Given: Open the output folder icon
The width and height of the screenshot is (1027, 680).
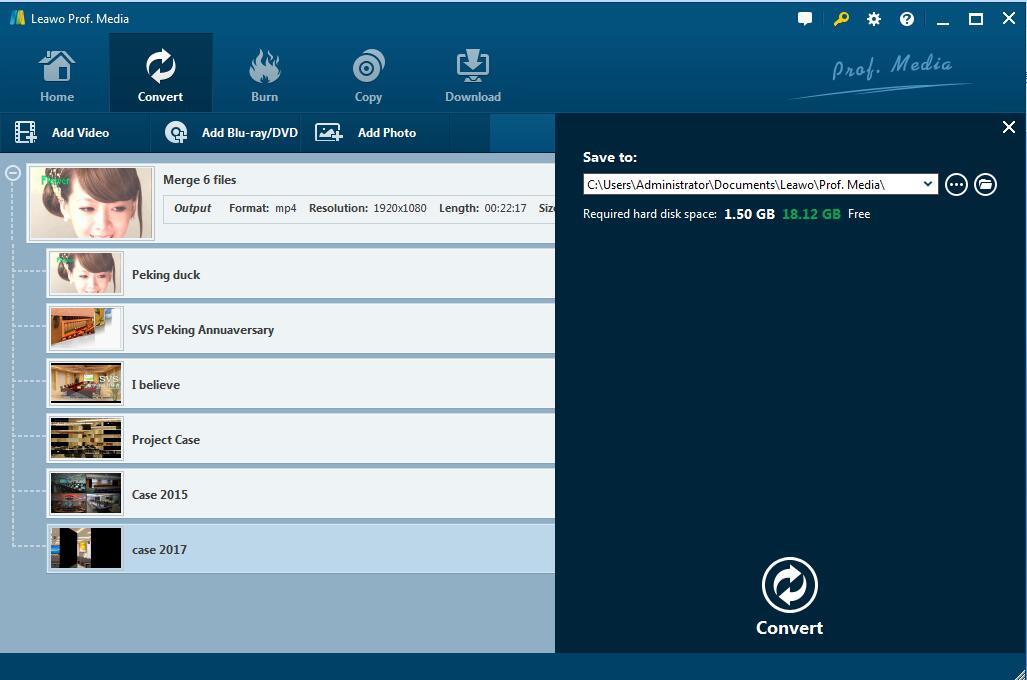Looking at the screenshot, I should [985, 184].
